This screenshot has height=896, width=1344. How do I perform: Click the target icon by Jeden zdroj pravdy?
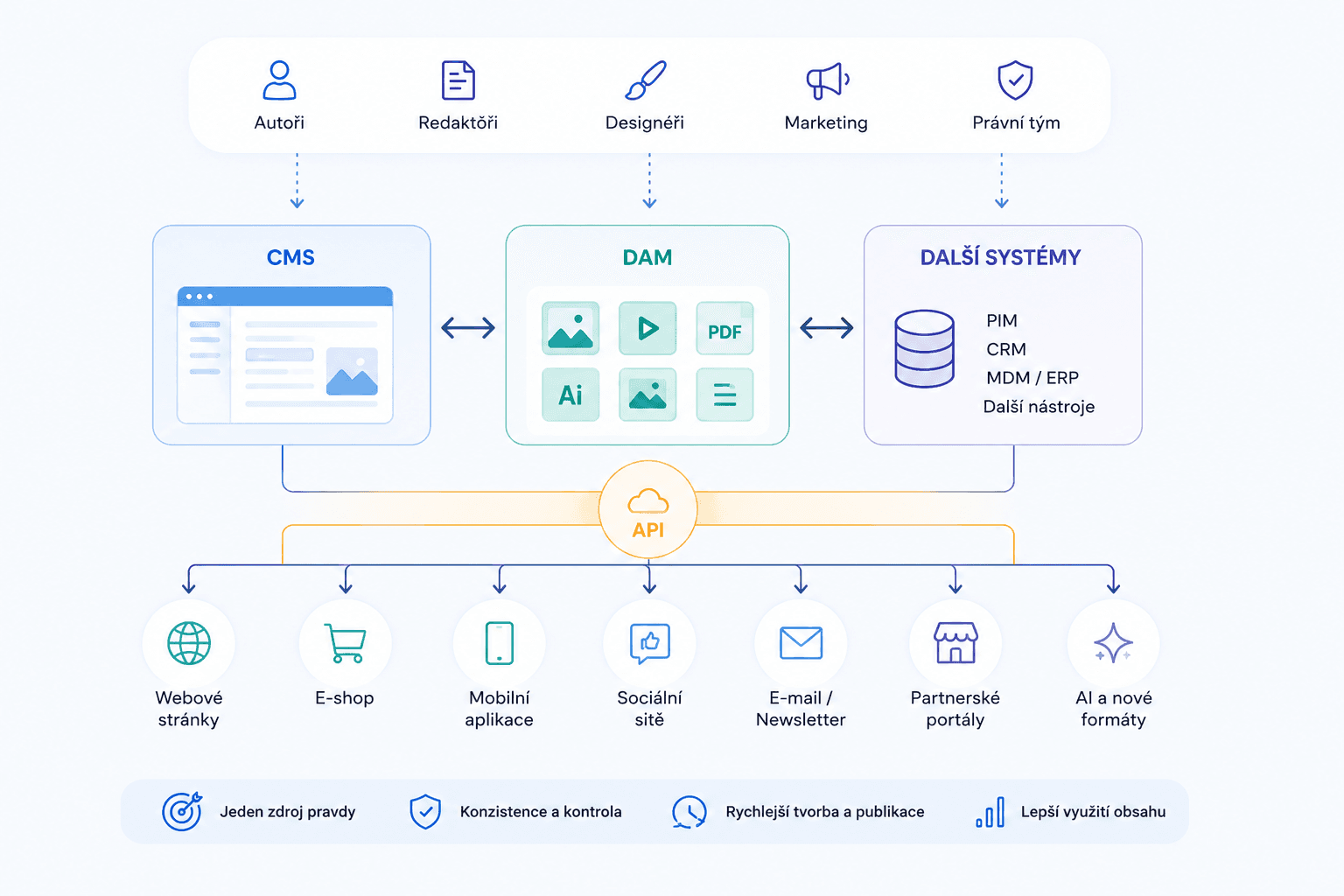coord(182,811)
